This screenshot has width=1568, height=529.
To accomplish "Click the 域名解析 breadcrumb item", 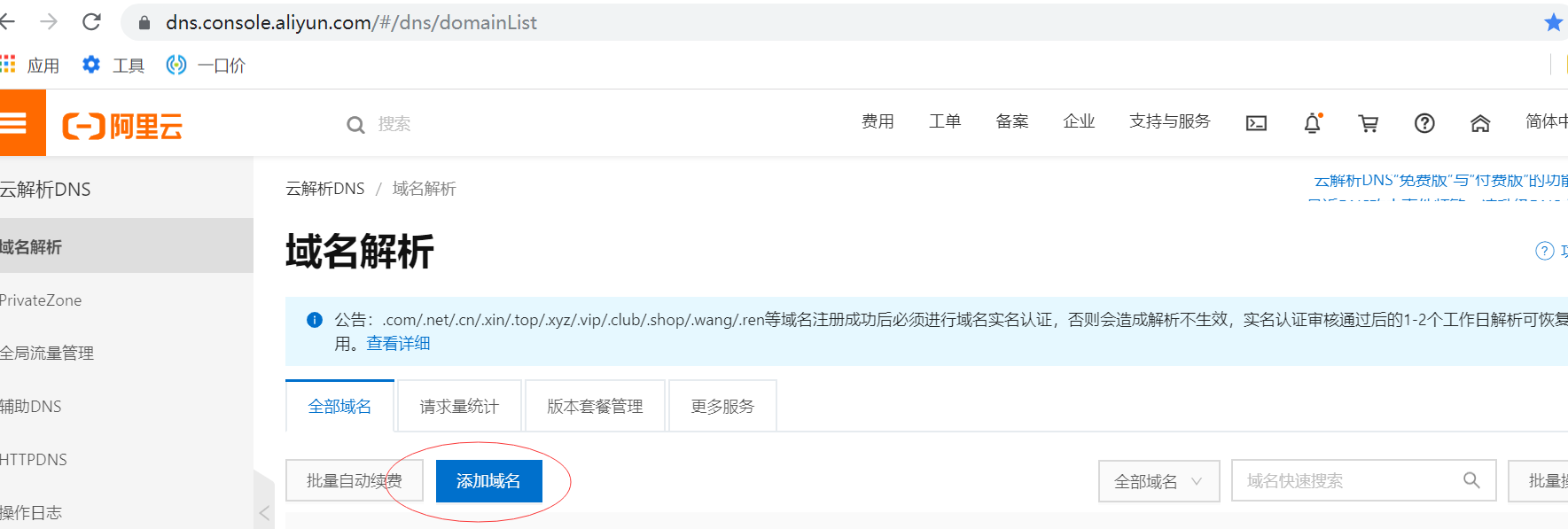I will (x=424, y=188).
